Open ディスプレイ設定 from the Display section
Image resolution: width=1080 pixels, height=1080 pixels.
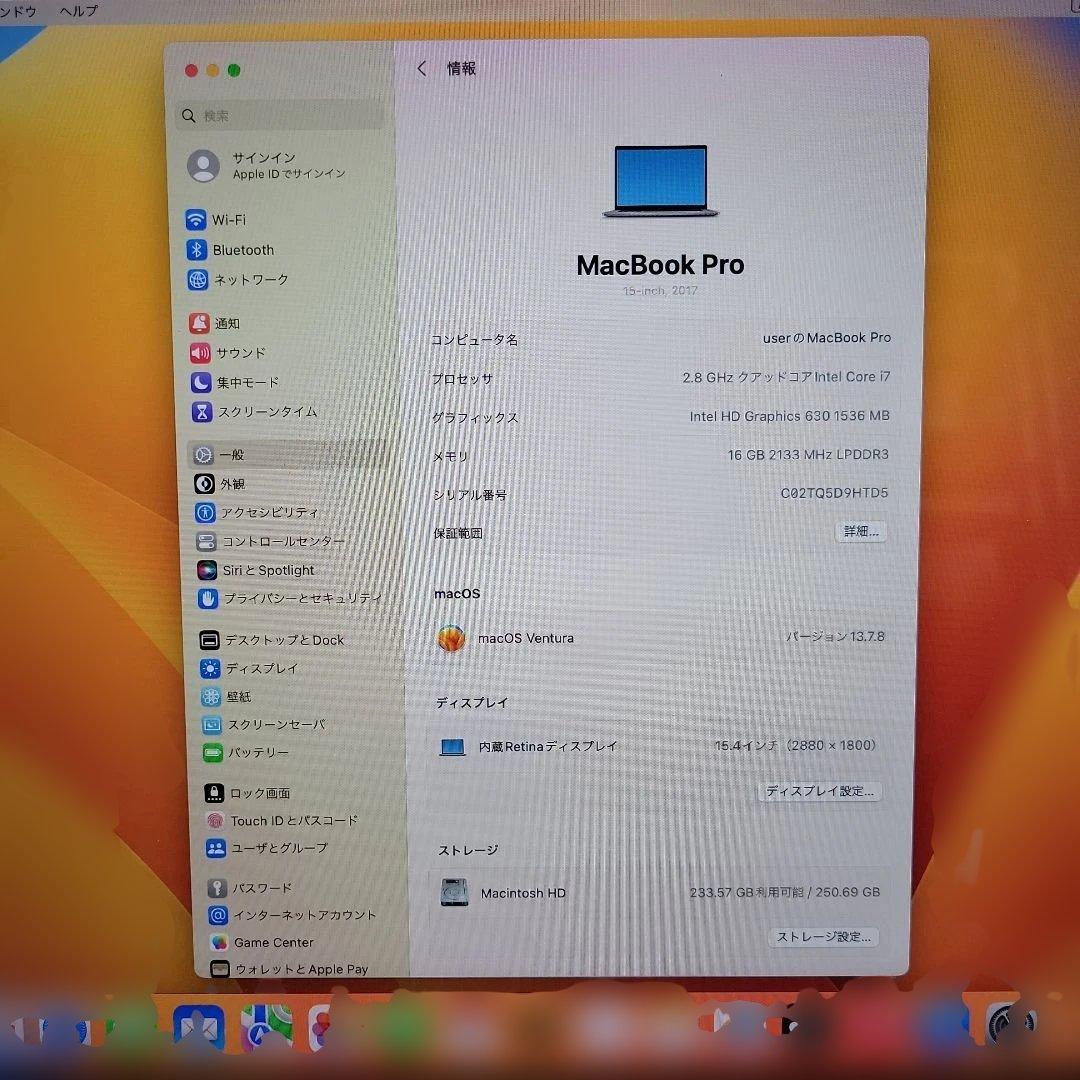[818, 791]
